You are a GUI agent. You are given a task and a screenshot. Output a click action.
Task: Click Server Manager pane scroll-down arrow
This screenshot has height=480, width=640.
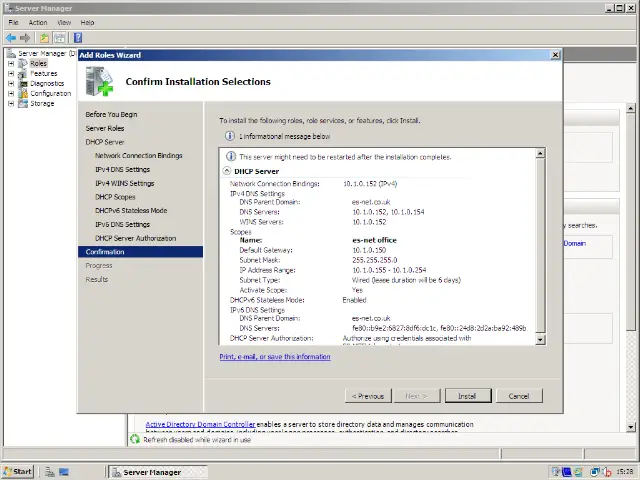(631, 427)
